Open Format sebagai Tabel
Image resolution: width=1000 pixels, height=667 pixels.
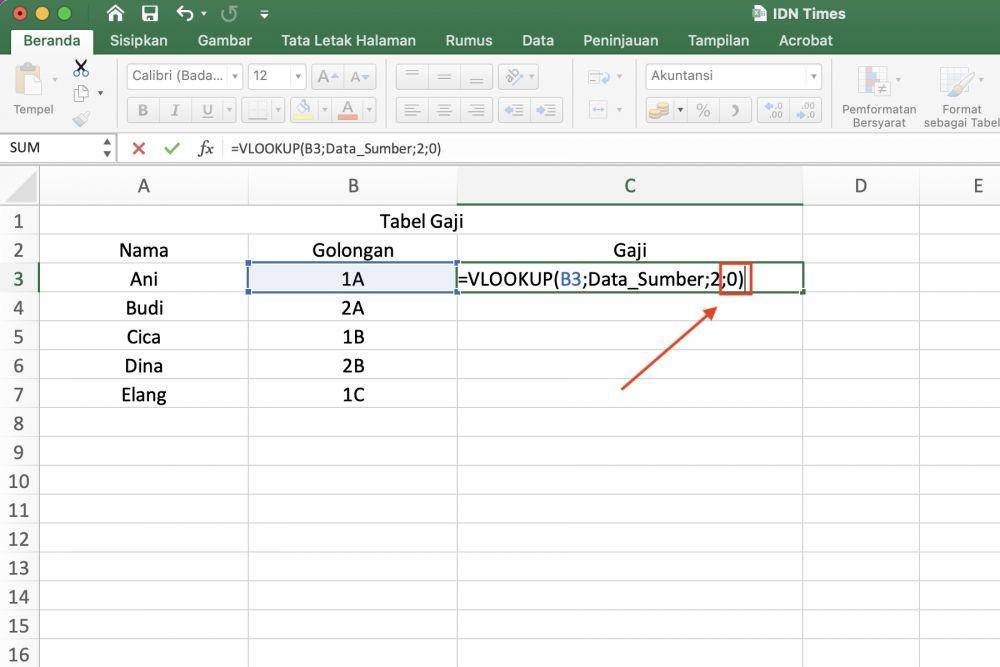[x=961, y=96]
